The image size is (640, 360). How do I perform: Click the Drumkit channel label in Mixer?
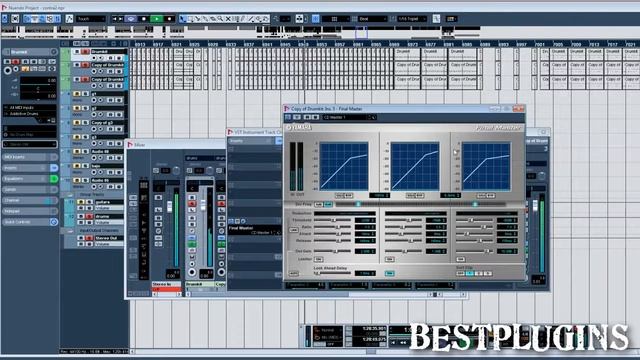pos(199,284)
